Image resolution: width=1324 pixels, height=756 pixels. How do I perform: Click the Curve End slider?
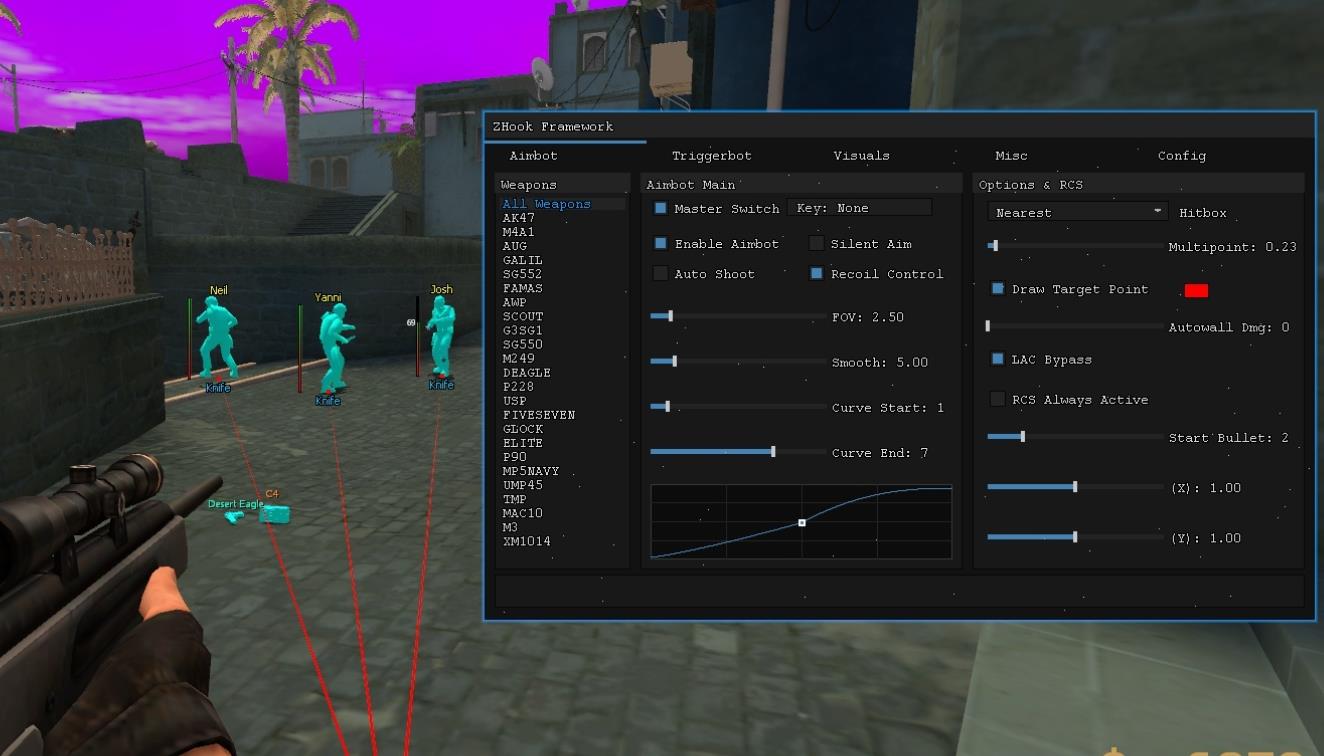pos(738,452)
